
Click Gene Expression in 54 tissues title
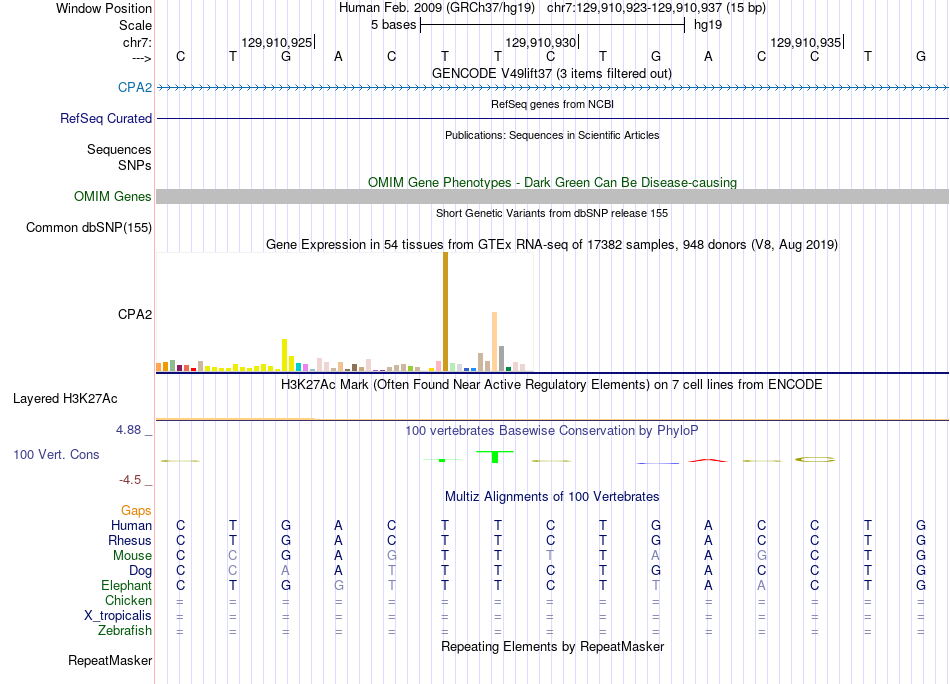tap(552, 244)
